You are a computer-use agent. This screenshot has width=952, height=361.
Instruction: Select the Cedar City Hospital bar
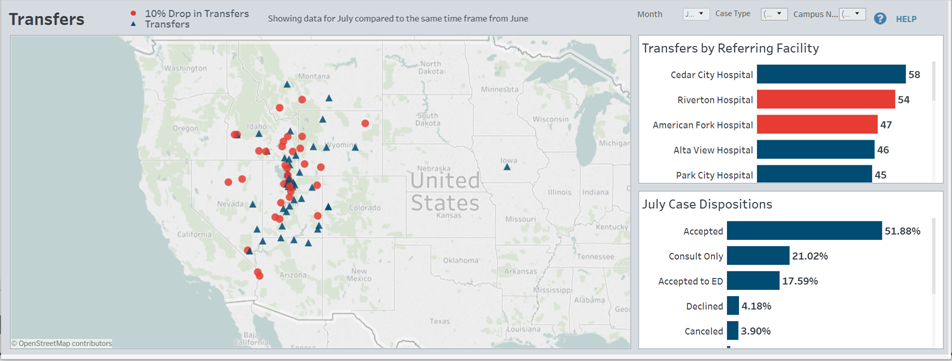[831, 75]
